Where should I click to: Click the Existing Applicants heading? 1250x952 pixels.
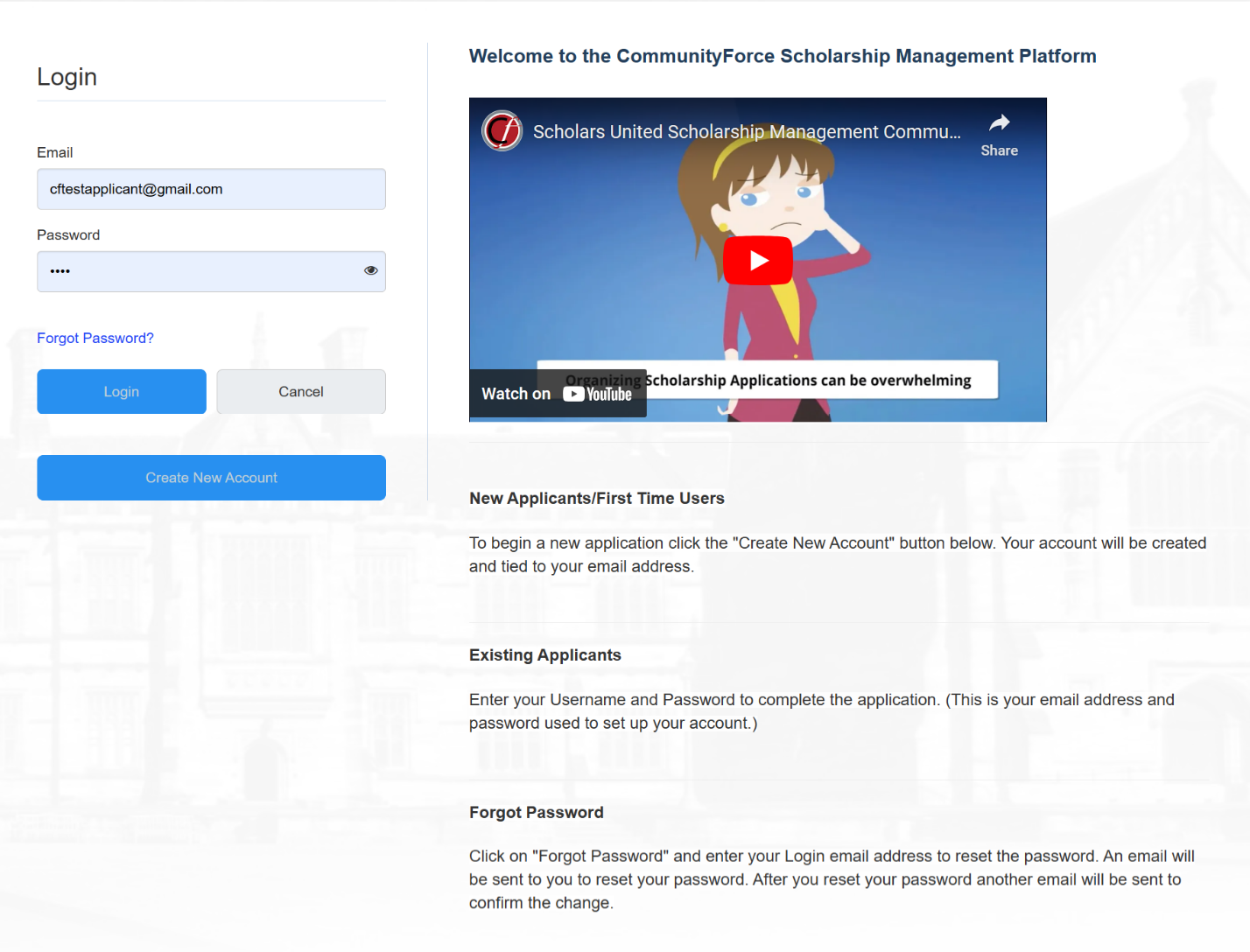[x=544, y=654]
